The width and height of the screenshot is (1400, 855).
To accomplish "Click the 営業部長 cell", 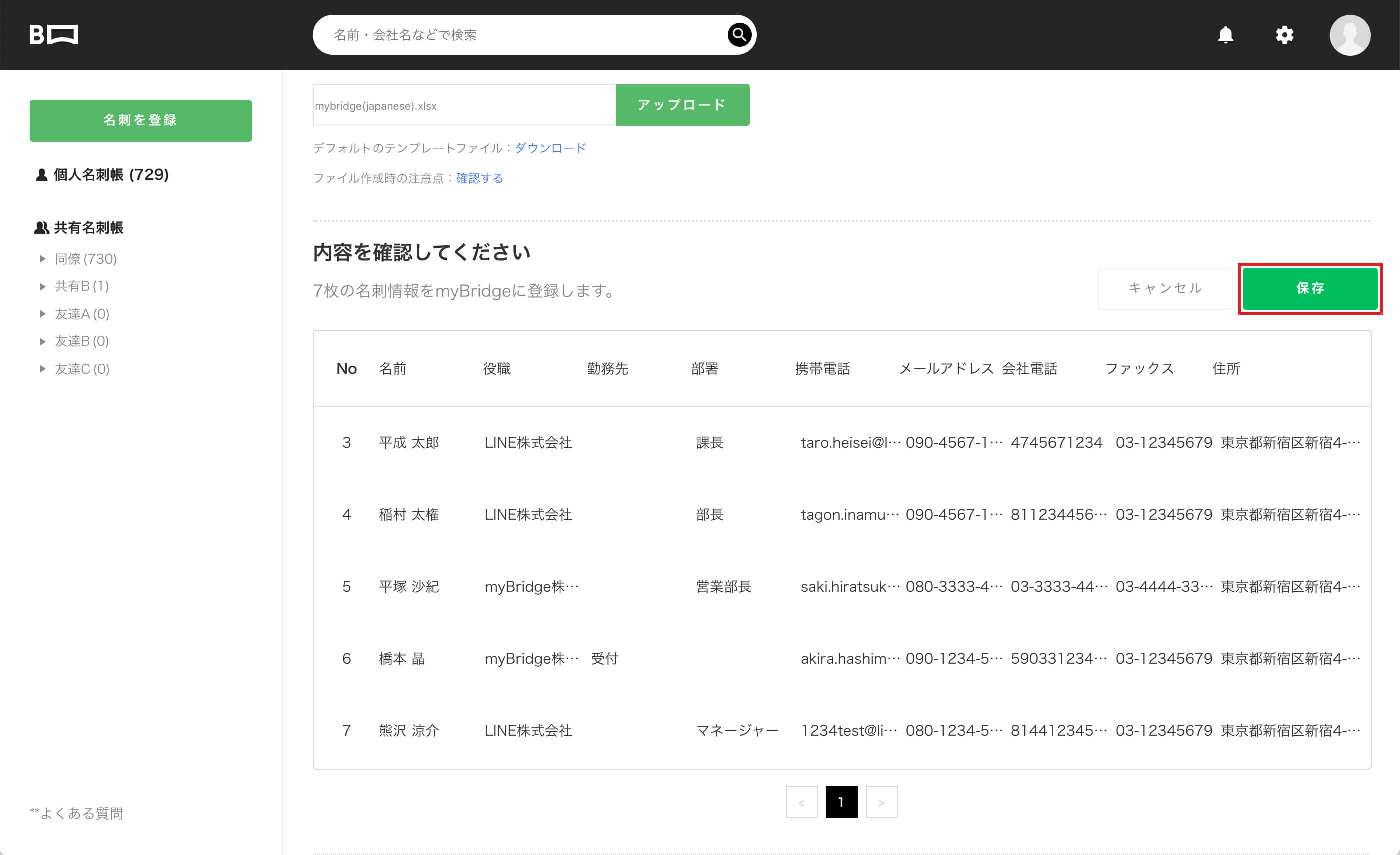I will coord(724,587).
